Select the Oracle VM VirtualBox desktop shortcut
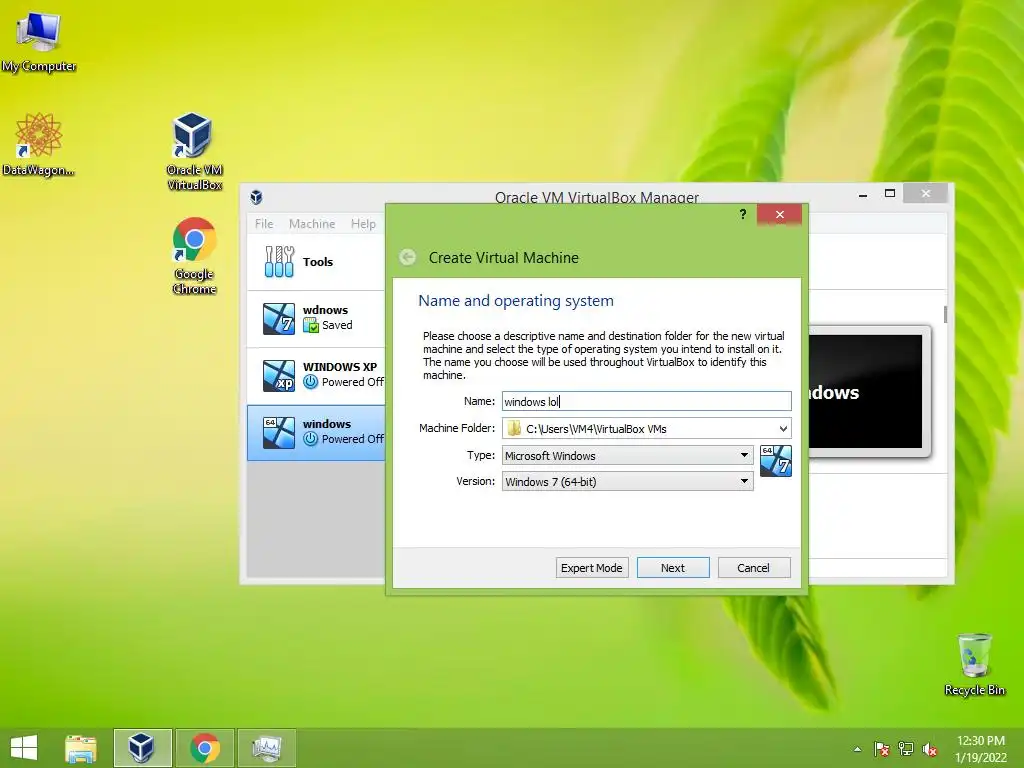Image resolution: width=1024 pixels, height=768 pixels. point(194,151)
